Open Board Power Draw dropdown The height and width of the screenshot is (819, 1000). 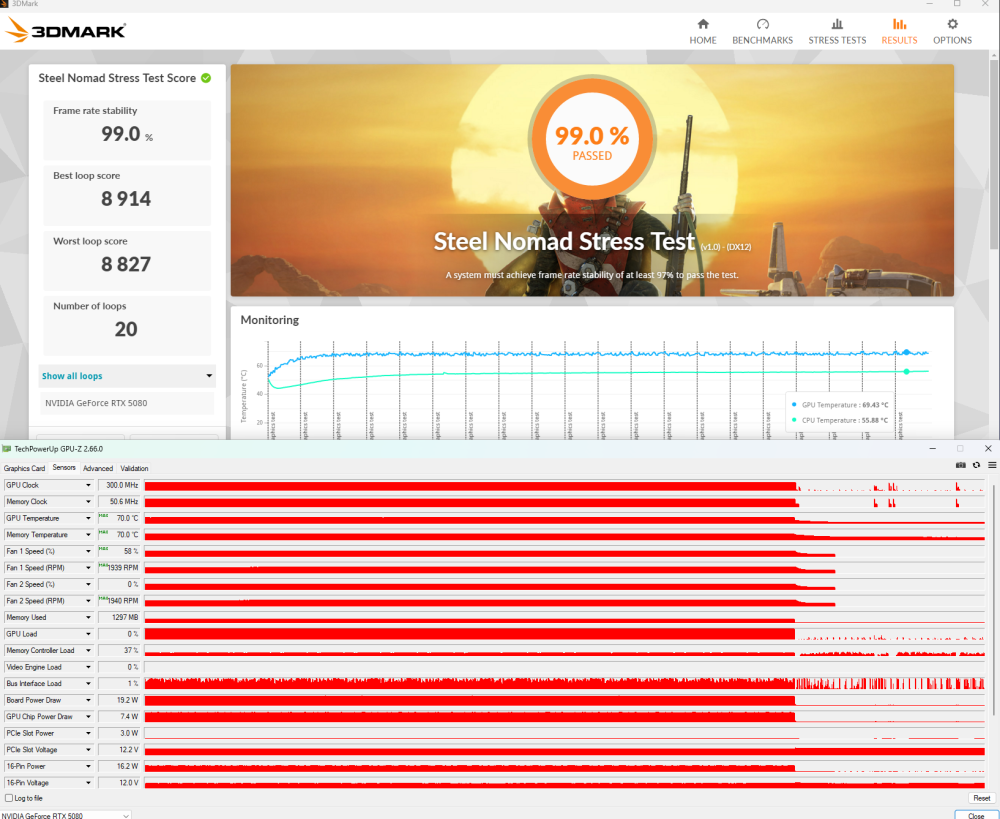point(88,700)
